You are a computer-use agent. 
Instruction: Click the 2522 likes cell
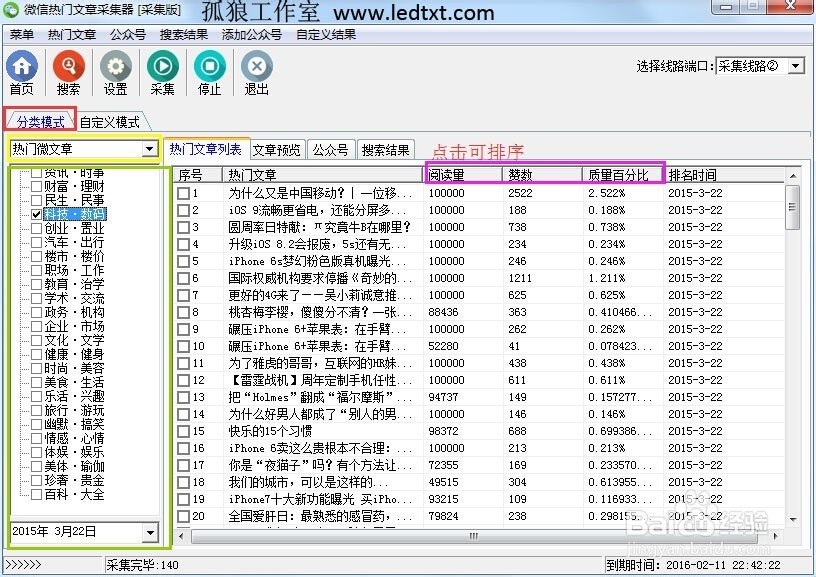click(520, 194)
